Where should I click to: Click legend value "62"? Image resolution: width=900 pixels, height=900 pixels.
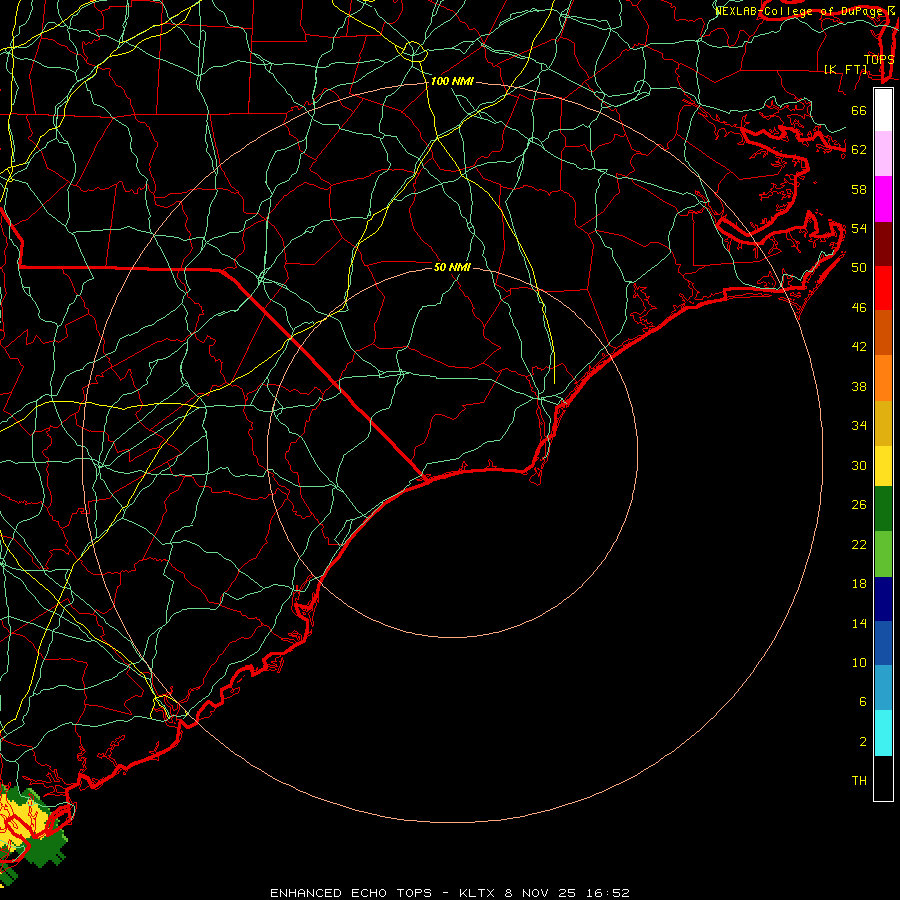859,150
